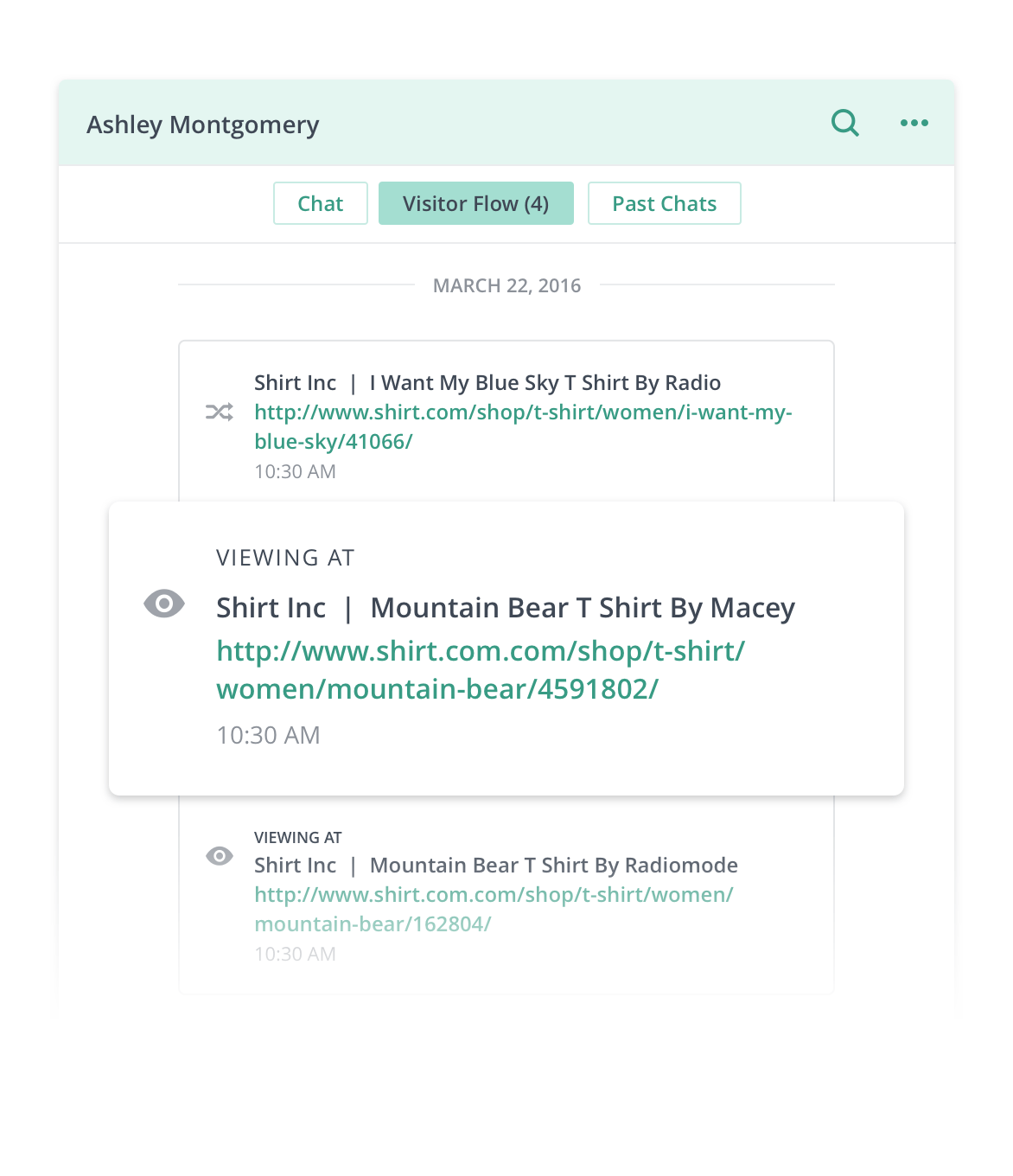Open the mountain-bear/4591802 link

click(481, 670)
